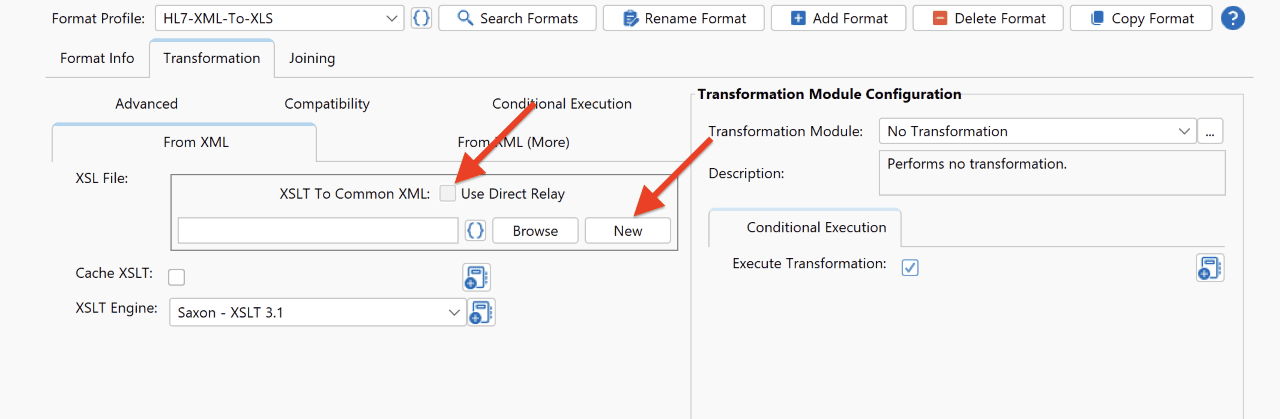The image size is (1280, 419).
Task: Click the settings icon next to Cache XSLT
Action: point(476,277)
